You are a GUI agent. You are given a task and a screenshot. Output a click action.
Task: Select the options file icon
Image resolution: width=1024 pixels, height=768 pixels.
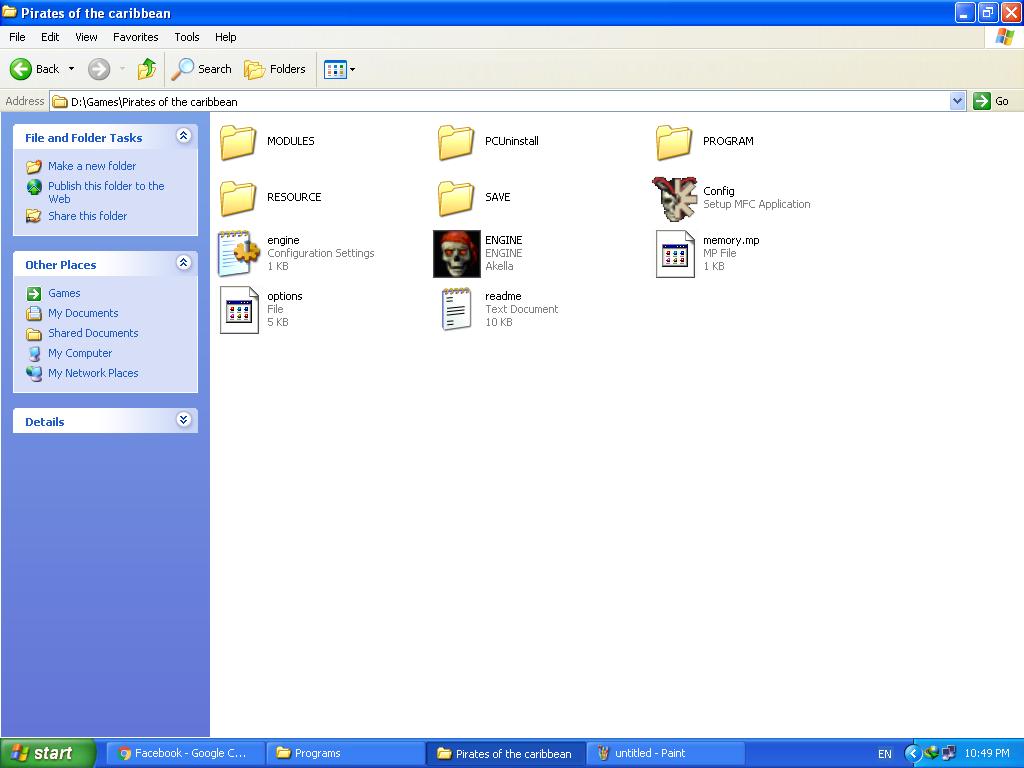pyautogui.click(x=239, y=310)
